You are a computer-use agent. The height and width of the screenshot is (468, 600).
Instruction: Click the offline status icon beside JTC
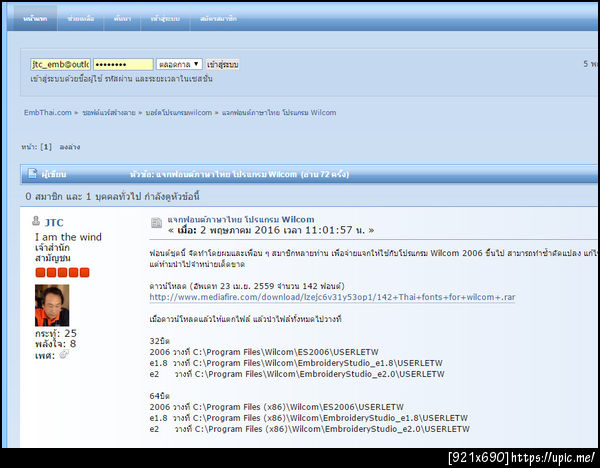(36, 221)
